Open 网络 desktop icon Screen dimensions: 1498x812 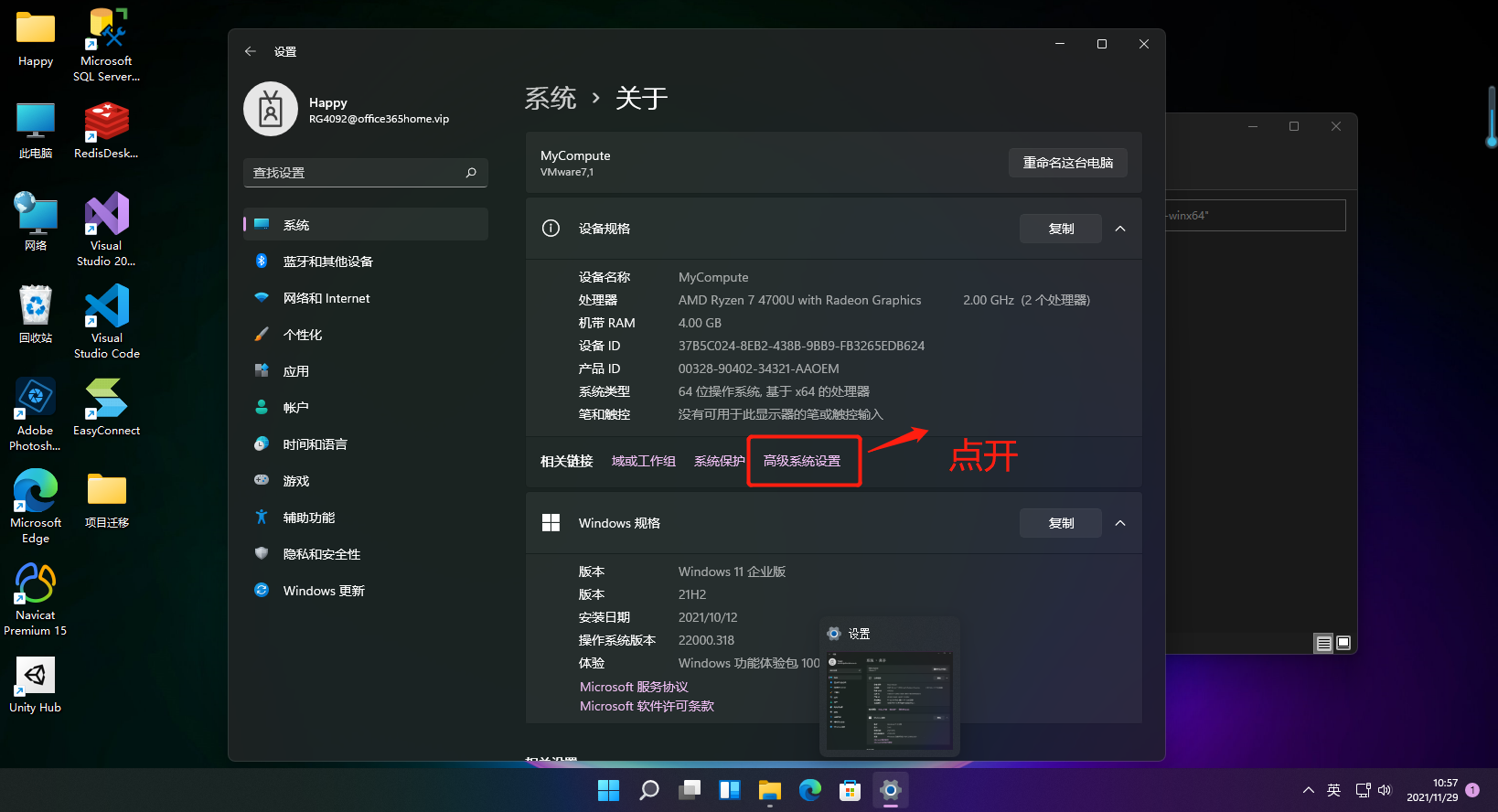[x=36, y=222]
